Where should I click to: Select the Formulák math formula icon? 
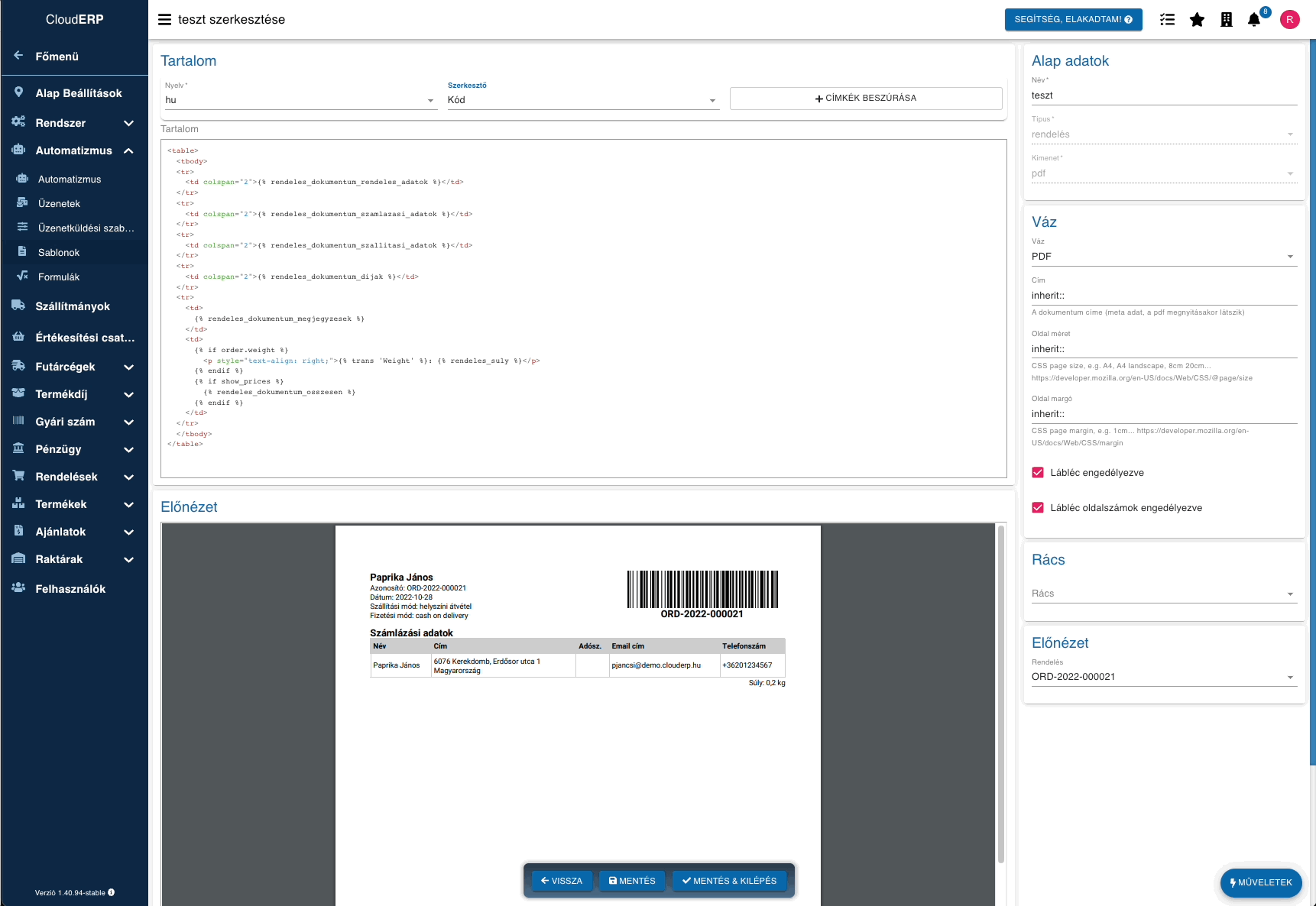(x=23, y=277)
